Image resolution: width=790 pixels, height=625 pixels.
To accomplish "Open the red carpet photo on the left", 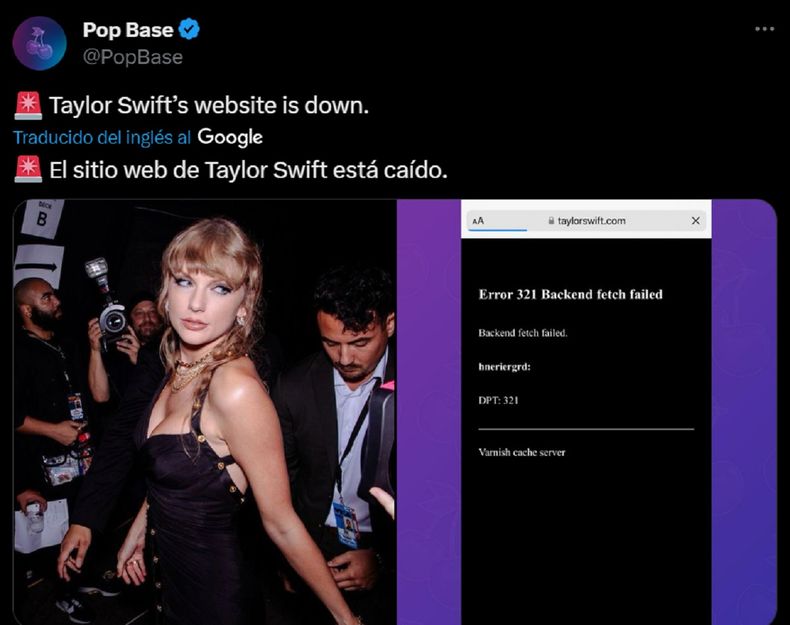I will point(204,412).
